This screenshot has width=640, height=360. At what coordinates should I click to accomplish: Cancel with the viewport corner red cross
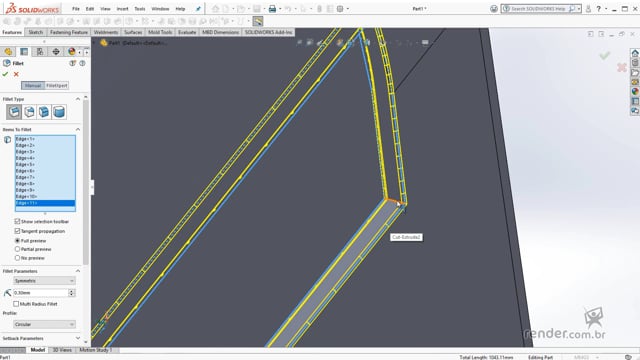pos(622,67)
